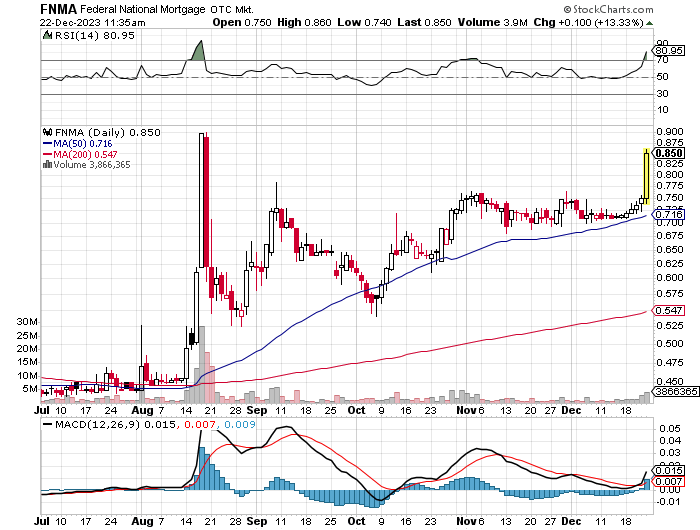Click the FNMA ticker symbol title
This screenshot has height=530, width=700.
click(58, 9)
